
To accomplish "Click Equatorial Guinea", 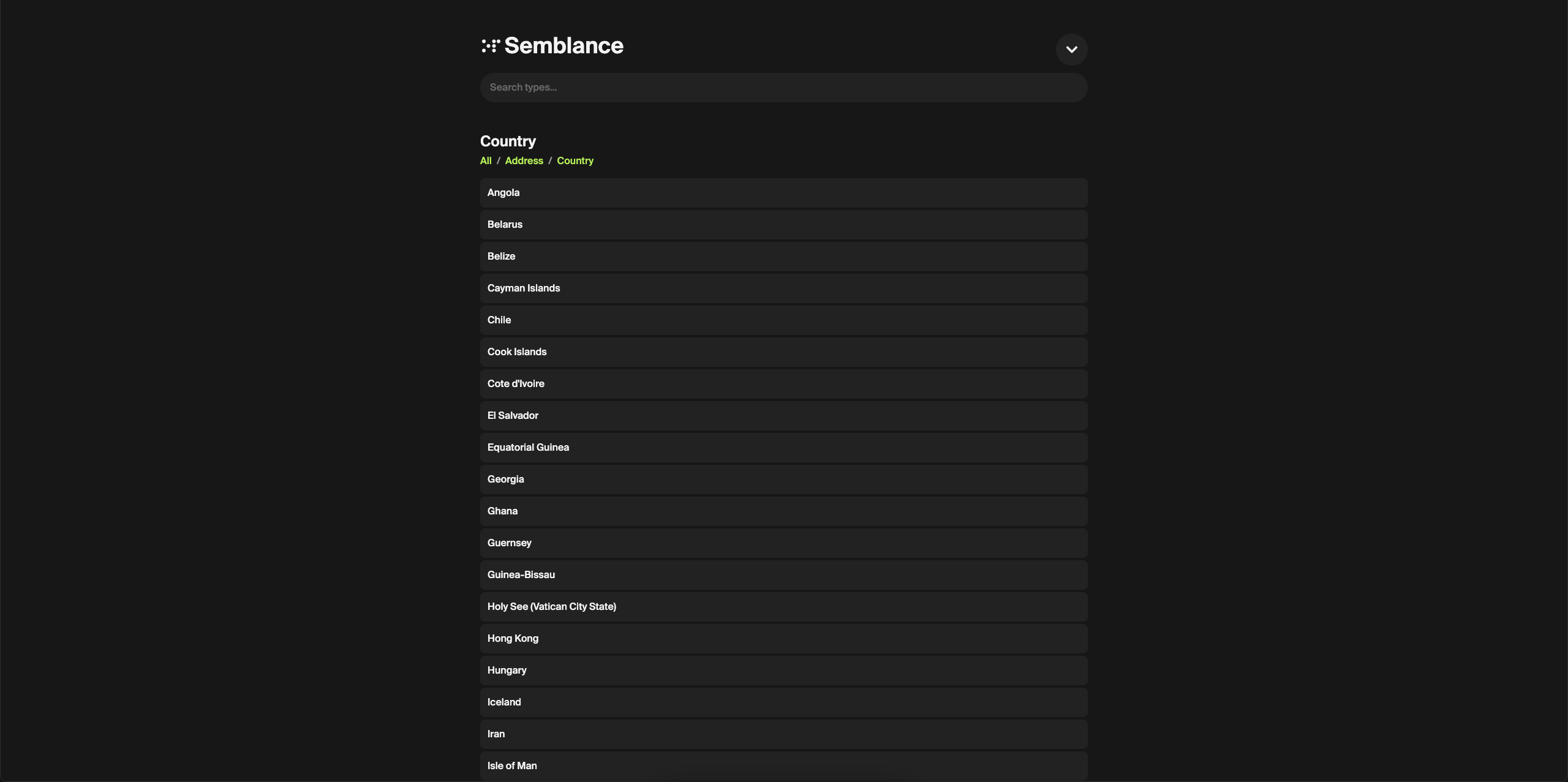I will pyautogui.click(x=783, y=447).
